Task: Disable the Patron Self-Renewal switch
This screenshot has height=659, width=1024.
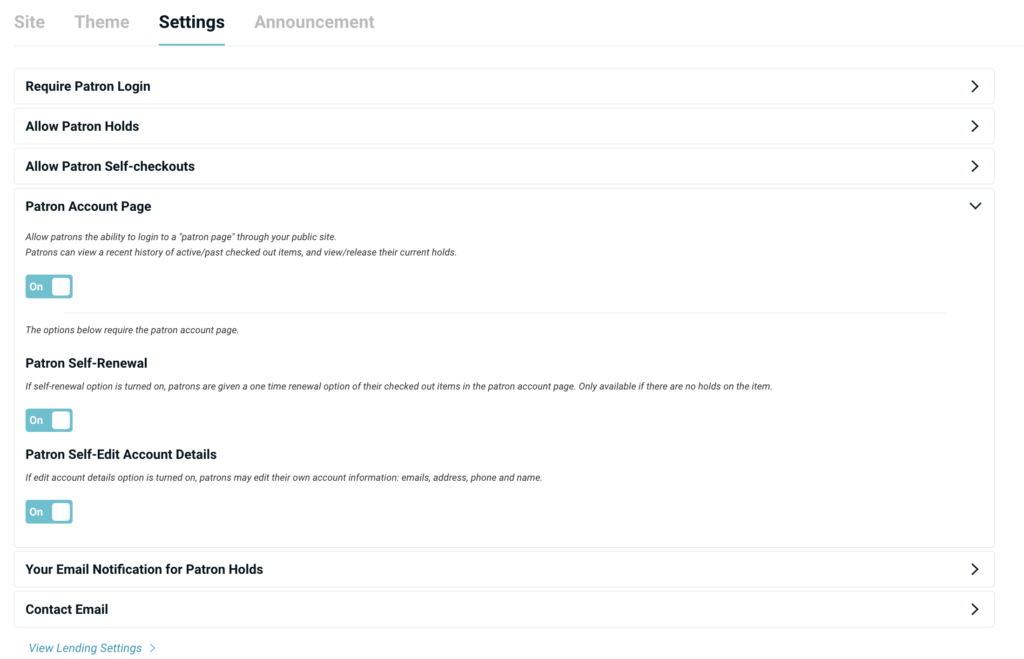Action: tap(49, 420)
